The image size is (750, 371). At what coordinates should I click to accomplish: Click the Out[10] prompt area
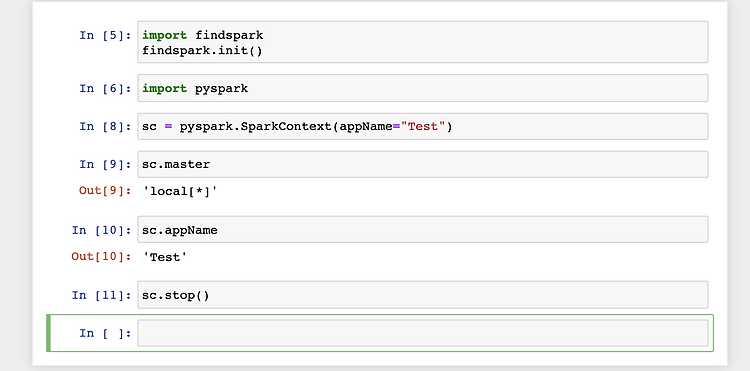(x=101, y=256)
